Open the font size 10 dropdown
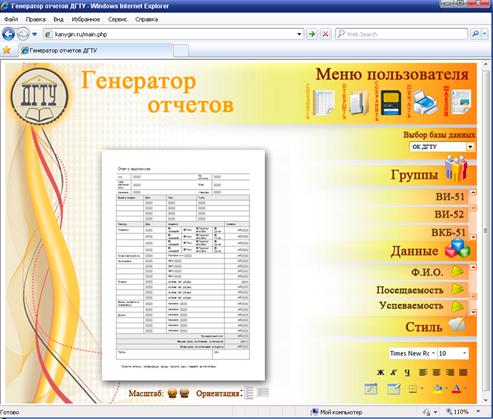Viewport: 493px width, 419px height. point(453,353)
